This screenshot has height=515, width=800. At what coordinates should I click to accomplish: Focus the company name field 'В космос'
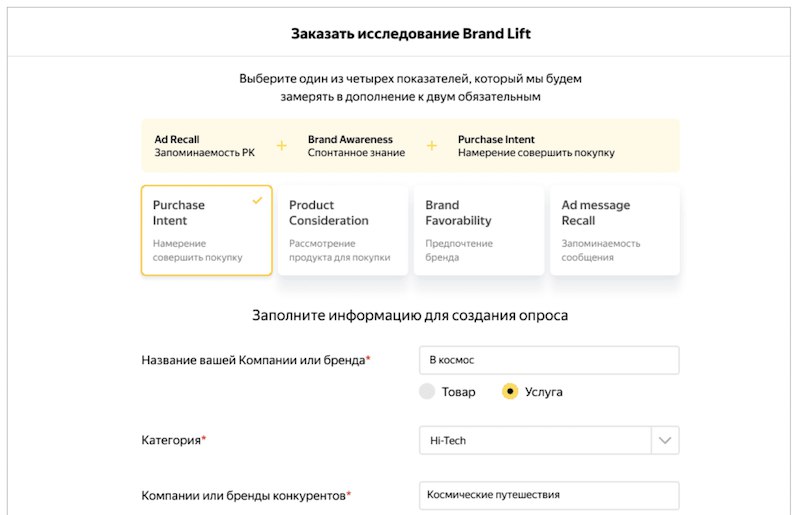[x=549, y=360]
